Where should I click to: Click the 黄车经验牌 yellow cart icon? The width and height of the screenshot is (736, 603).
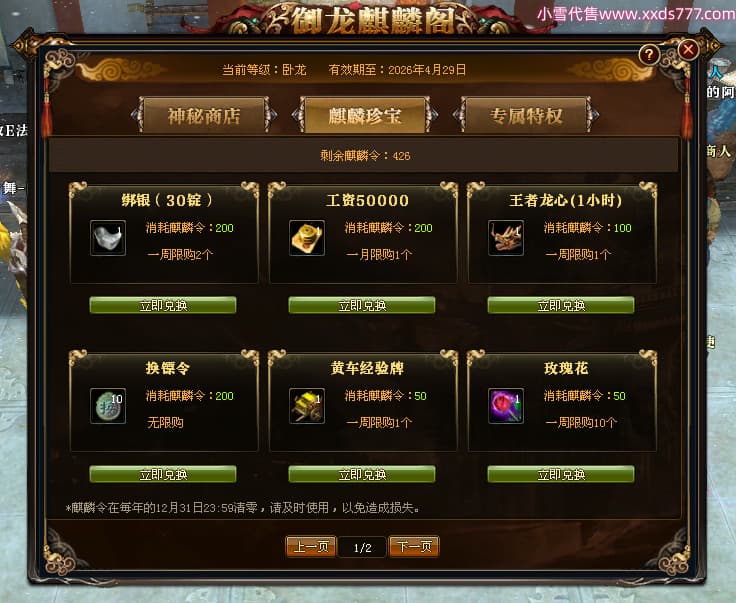click(307, 406)
